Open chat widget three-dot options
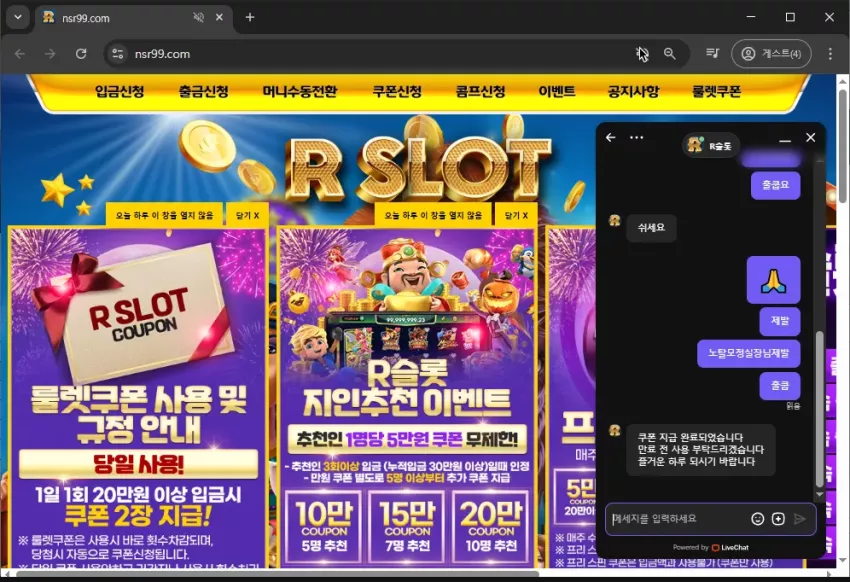The image size is (850, 582). [636, 138]
